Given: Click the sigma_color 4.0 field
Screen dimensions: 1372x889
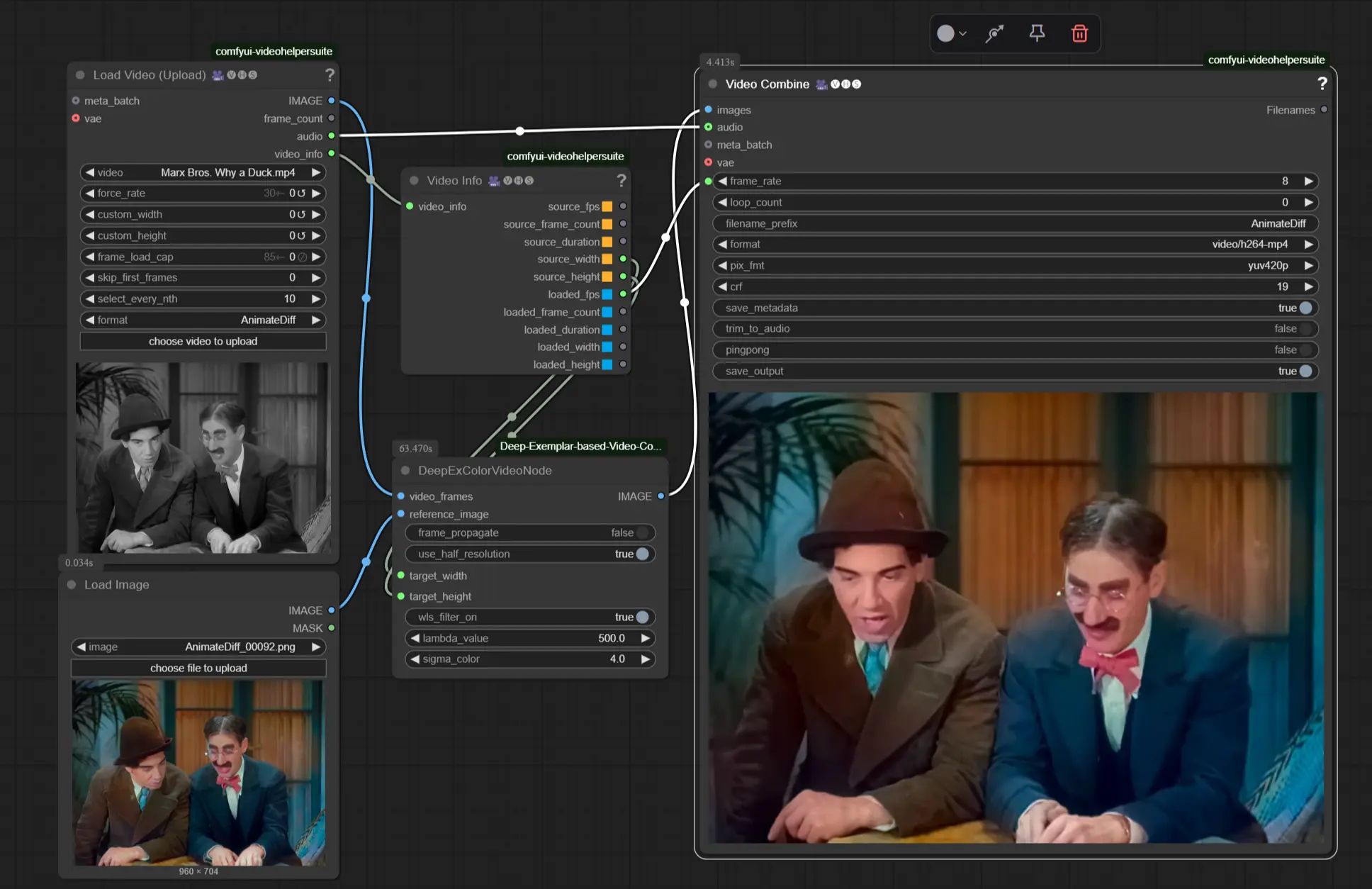Looking at the screenshot, I should pos(530,659).
